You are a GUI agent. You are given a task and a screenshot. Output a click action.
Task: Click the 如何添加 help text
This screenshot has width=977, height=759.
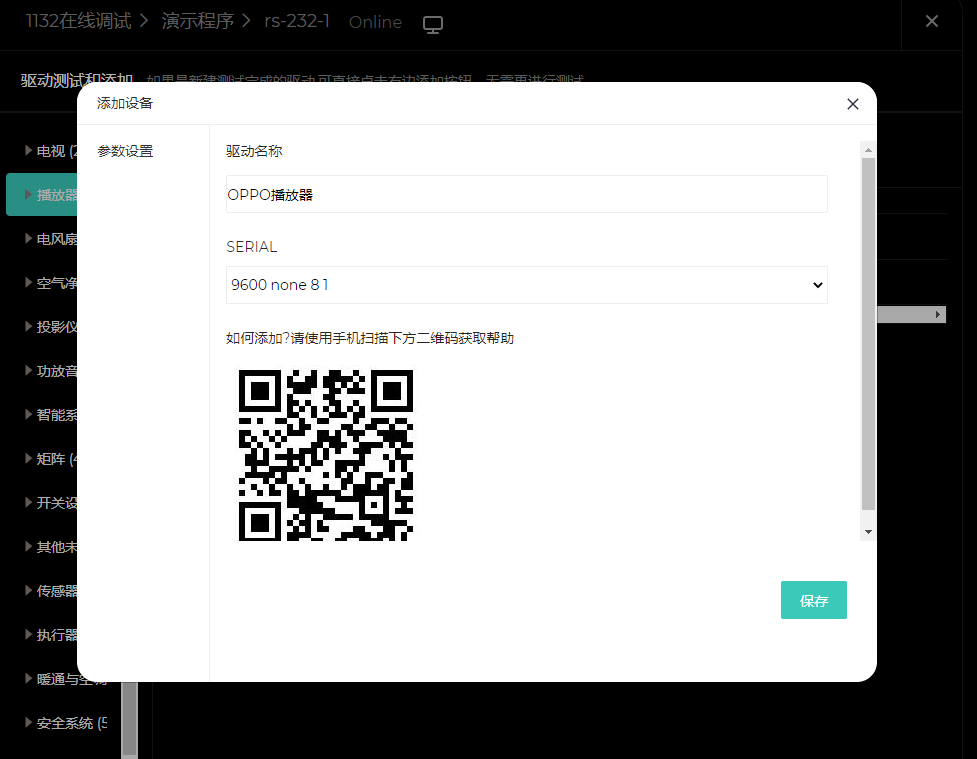(x=370, y=338)
